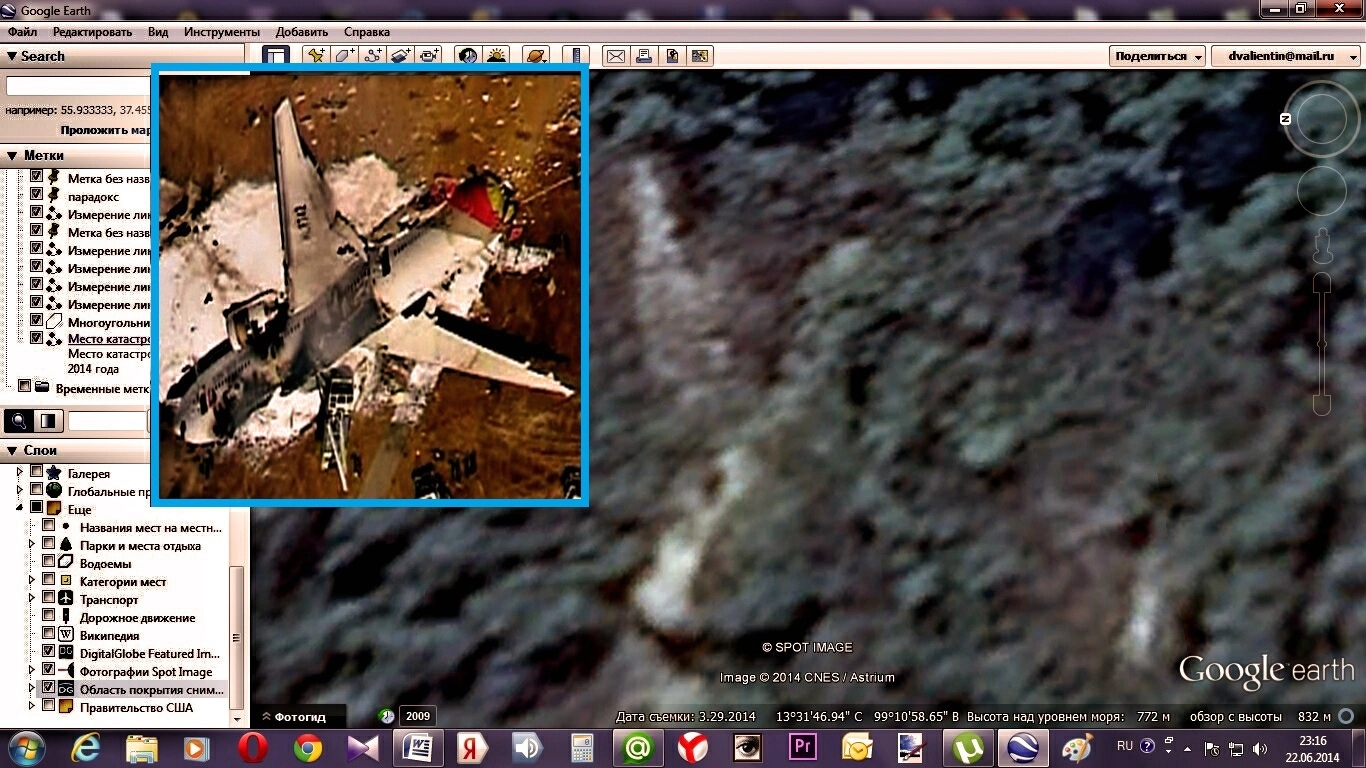This screenshot has width=1366, height=768.
Task: Uncheck the Фотографии Spot Image layer
Action: tap(48, 670)
